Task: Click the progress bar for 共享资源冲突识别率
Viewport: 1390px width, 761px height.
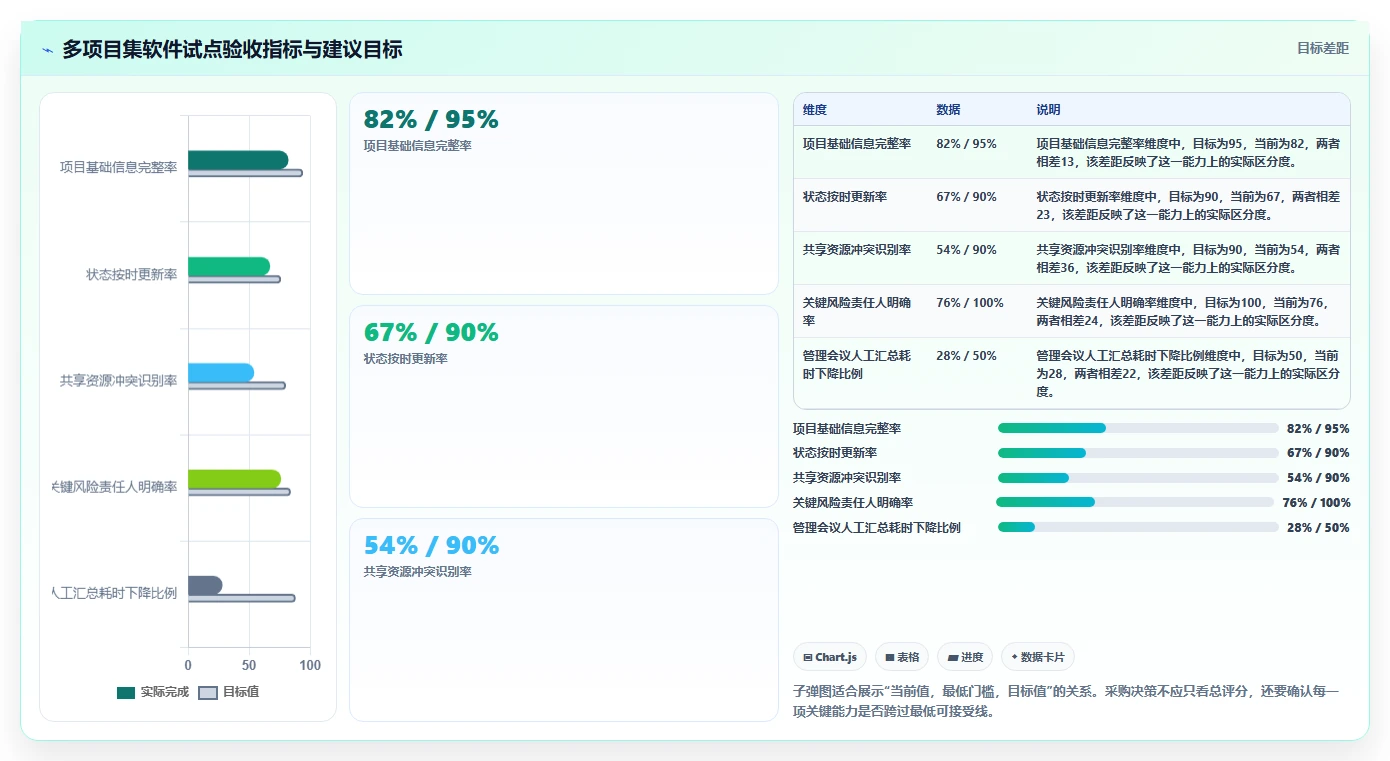Action: (x=1138, y=478)
